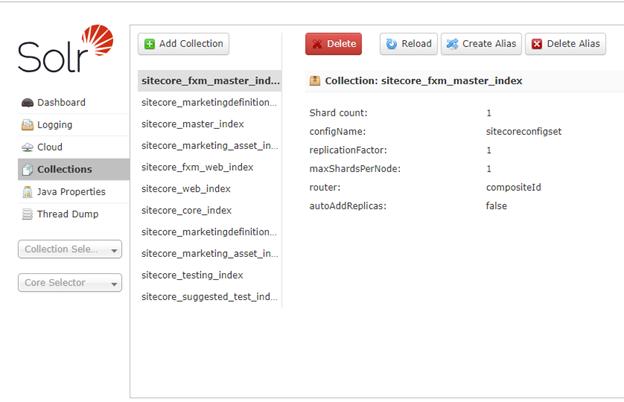
Task: Click the red Delete Alias X icon
Action: tap(537, 44)
